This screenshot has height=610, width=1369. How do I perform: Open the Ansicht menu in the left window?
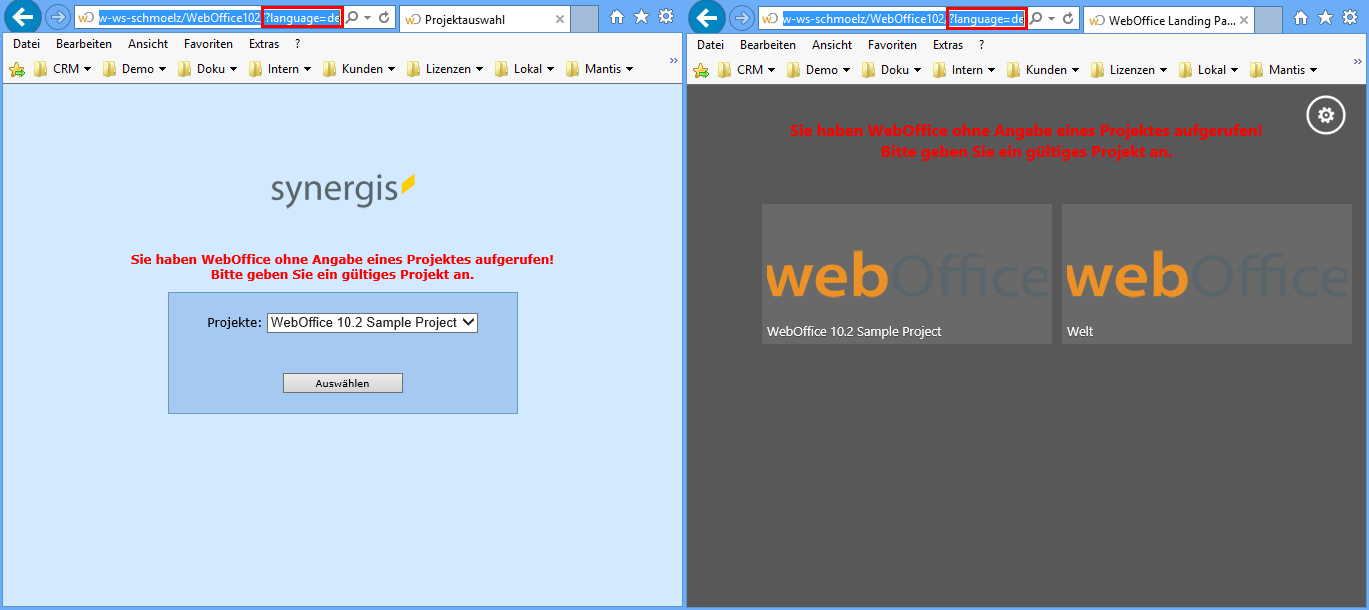(148, 44)
